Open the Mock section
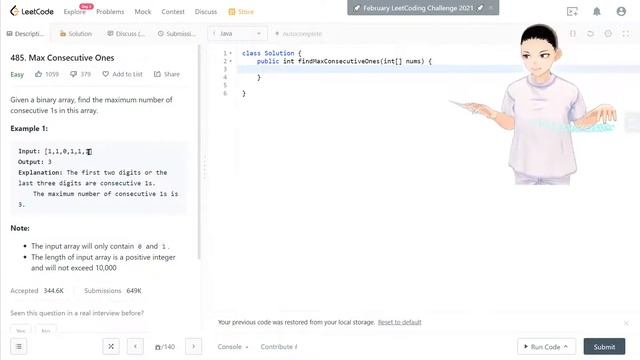 (x=143, y=12)
